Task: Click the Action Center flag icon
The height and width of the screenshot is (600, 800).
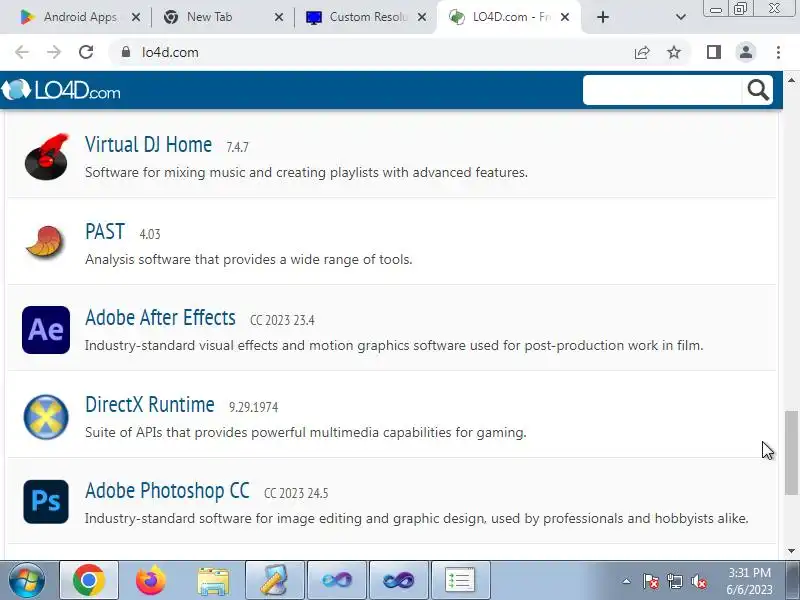Action: [x=651, y=581]
